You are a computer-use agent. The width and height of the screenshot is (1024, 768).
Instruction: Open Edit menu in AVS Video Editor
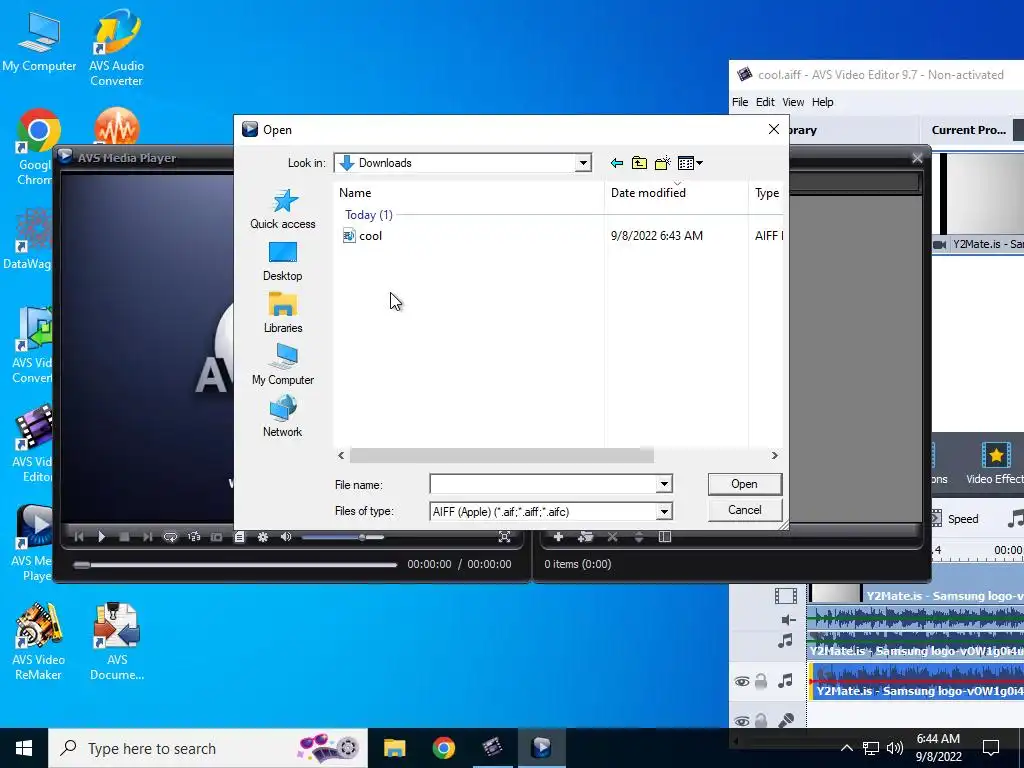pyautogui.click(x=765, y=102)
